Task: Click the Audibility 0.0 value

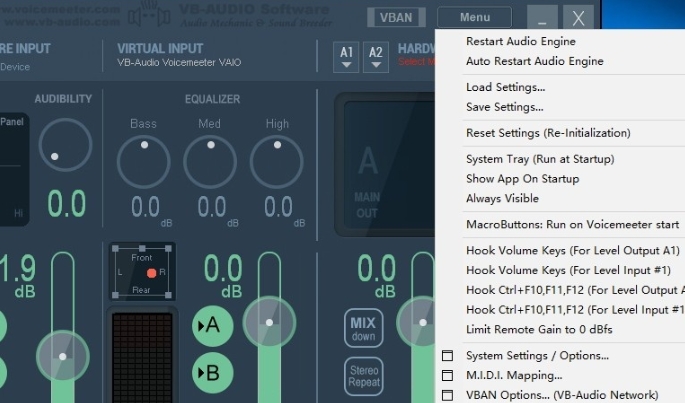Action: pos(66,204)
